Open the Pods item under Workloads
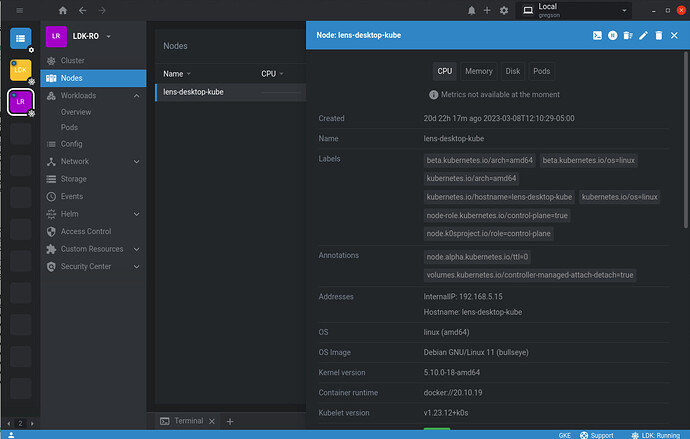 [x=69, y=127]
